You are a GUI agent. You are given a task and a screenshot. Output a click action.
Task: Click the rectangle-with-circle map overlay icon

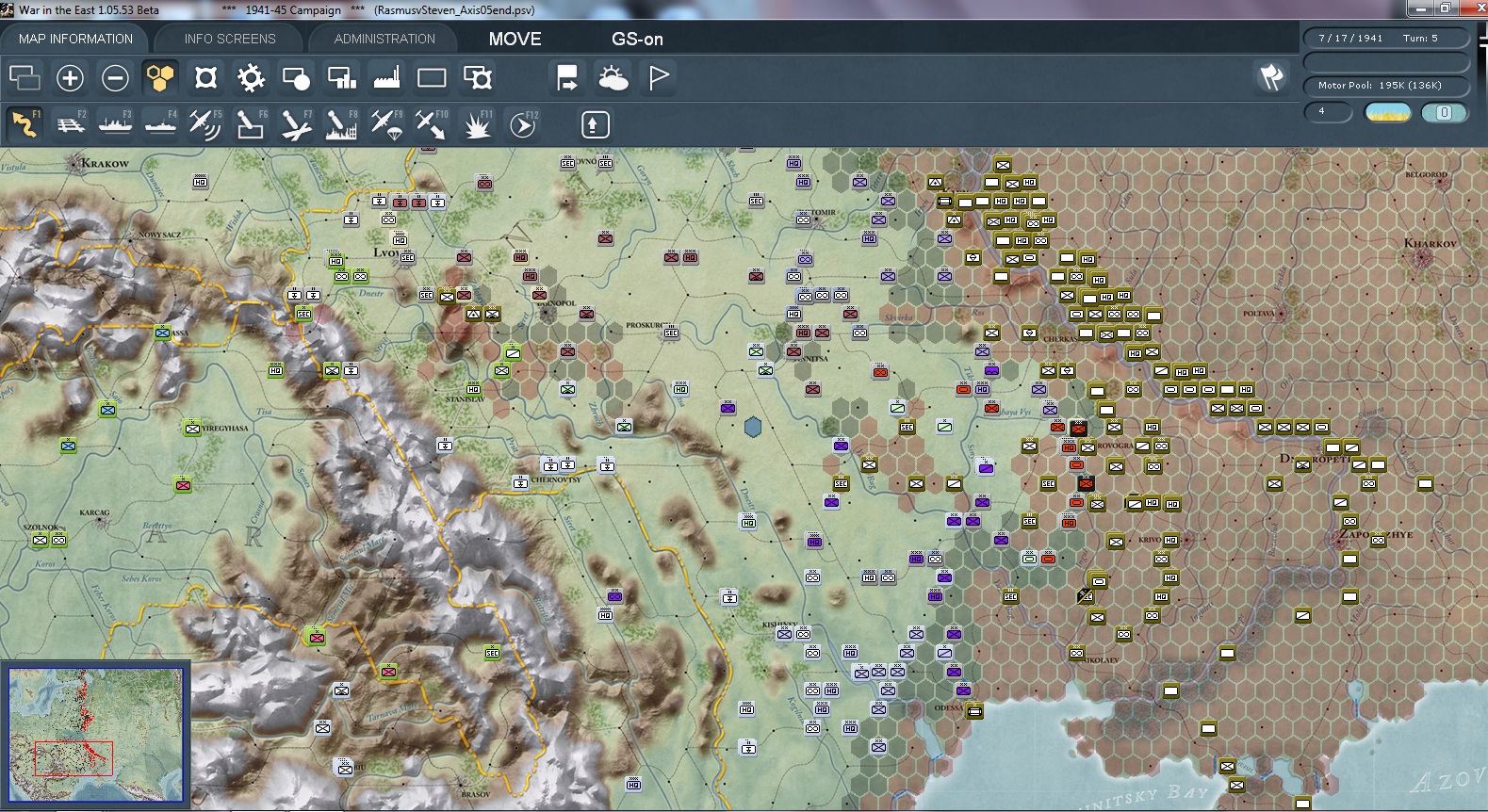[296, 77]
